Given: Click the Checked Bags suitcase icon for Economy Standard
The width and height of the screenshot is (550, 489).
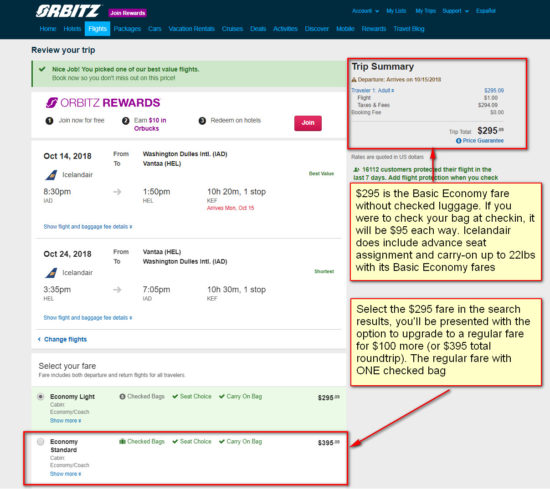Looking at the screenshot, I should click(122, 441).
